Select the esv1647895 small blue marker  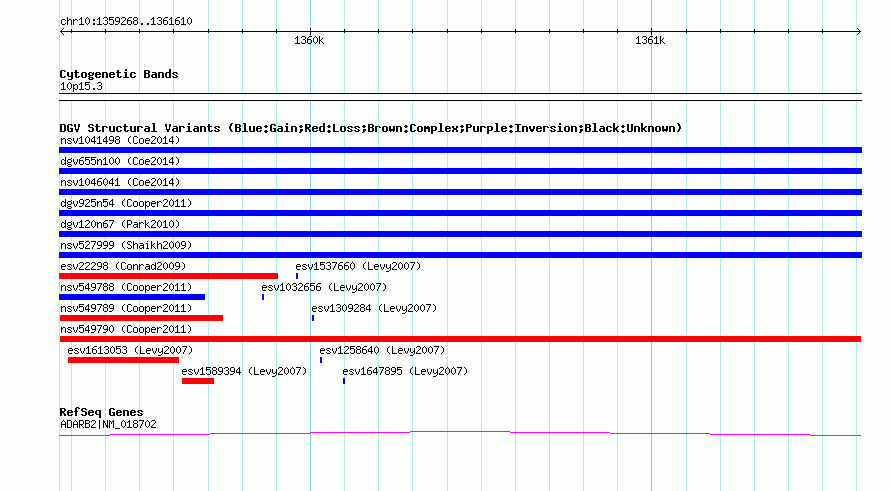(344, 381)
